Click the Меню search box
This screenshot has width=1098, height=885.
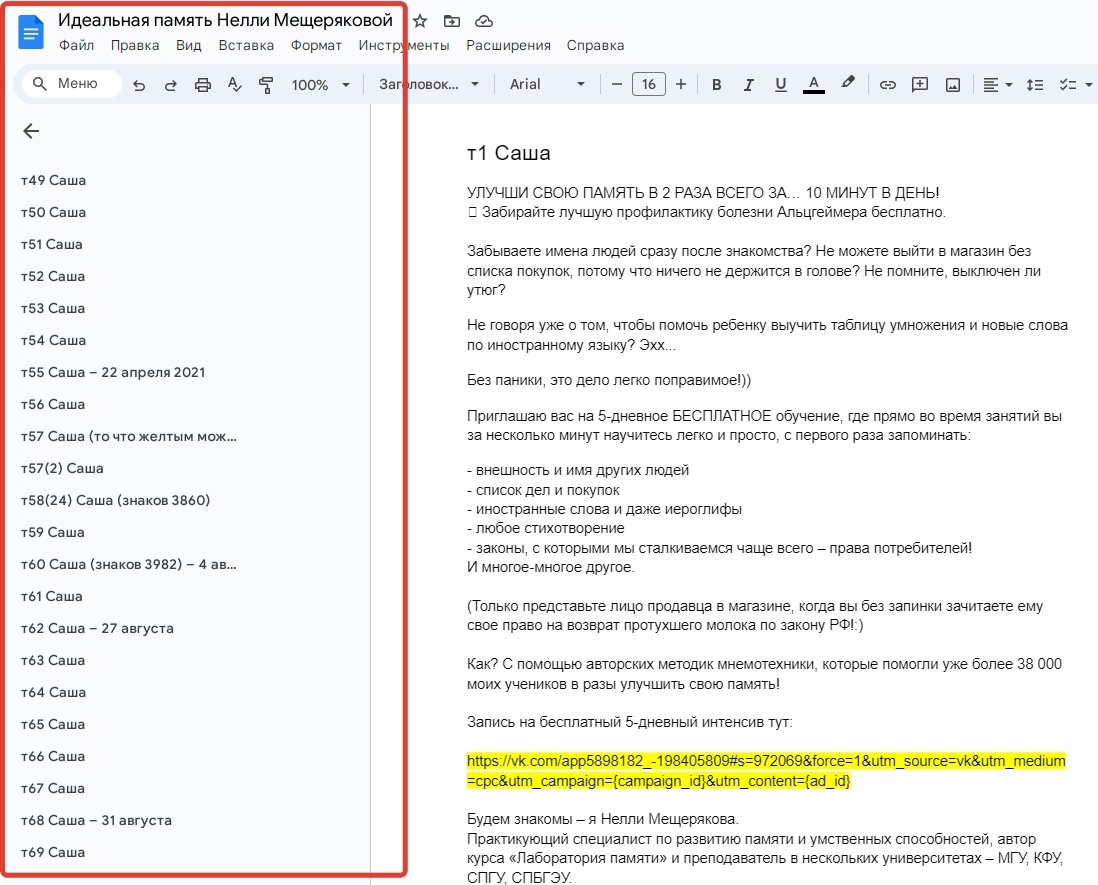(71, 84)
